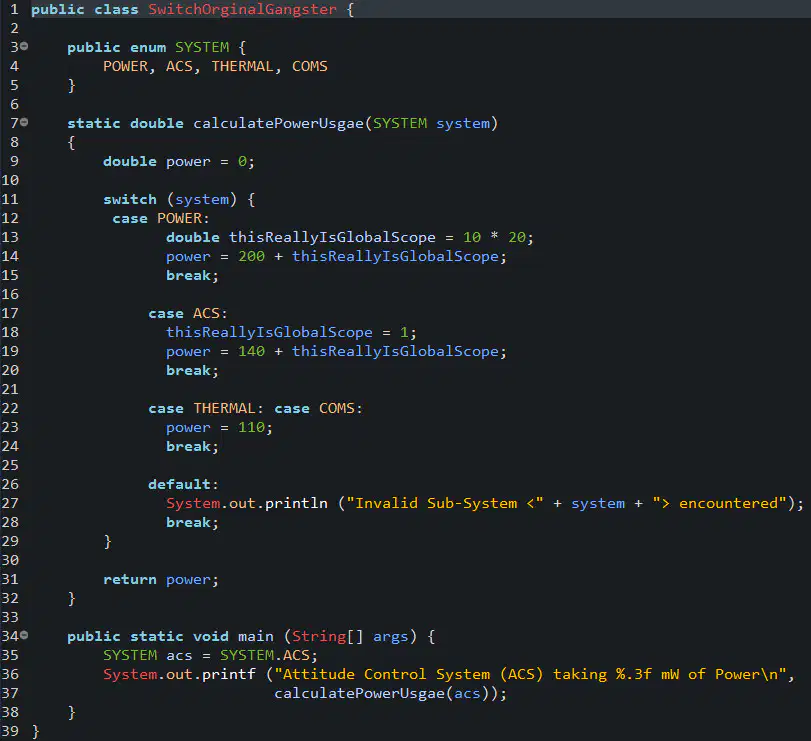
Task: Click the COMS enum constant on line 4
Action: pos(309,66)
